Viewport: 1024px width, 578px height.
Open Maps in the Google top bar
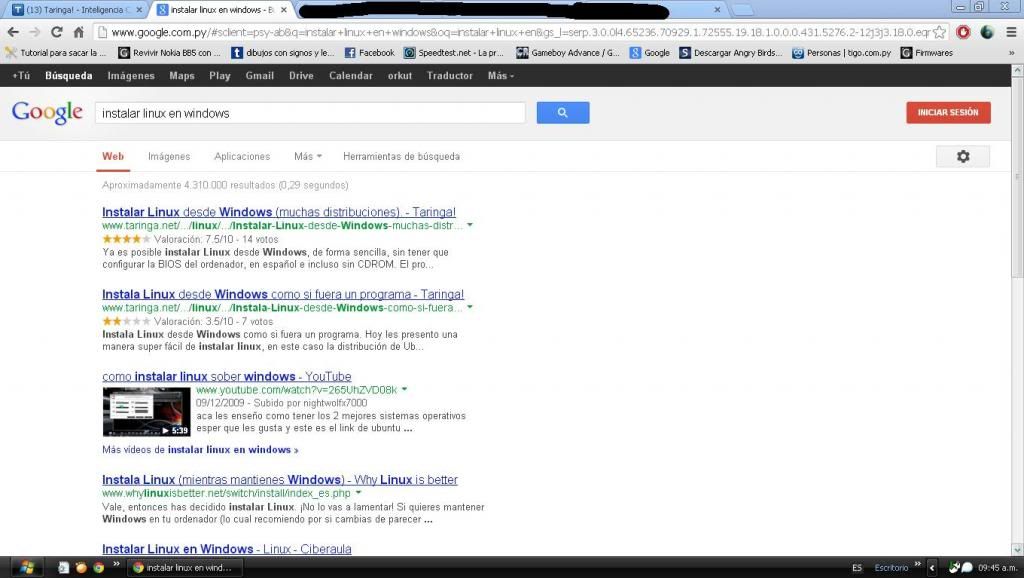[x=182, y=76]
